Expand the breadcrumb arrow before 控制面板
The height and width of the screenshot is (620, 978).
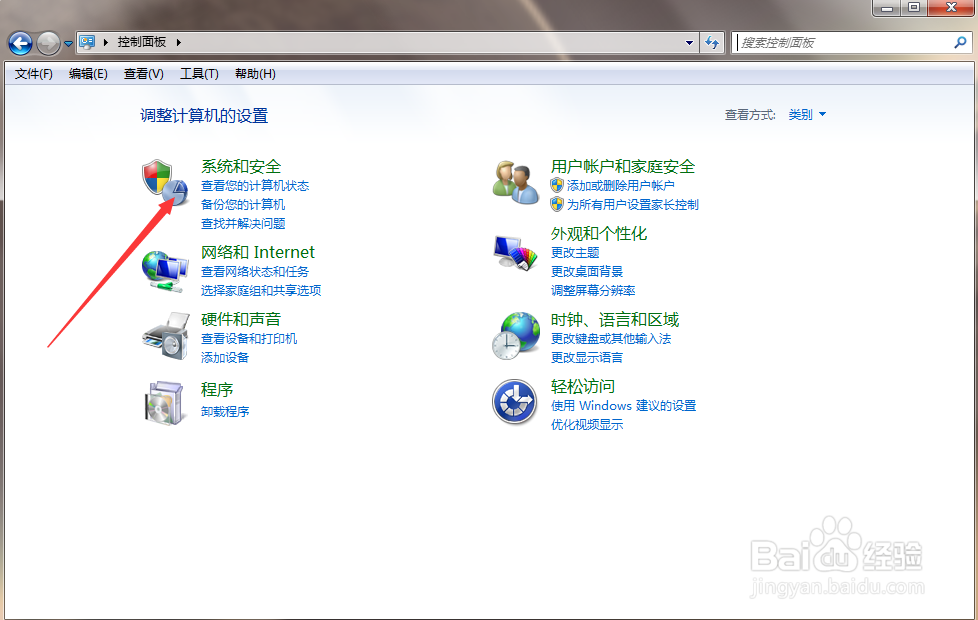[105, 42]
